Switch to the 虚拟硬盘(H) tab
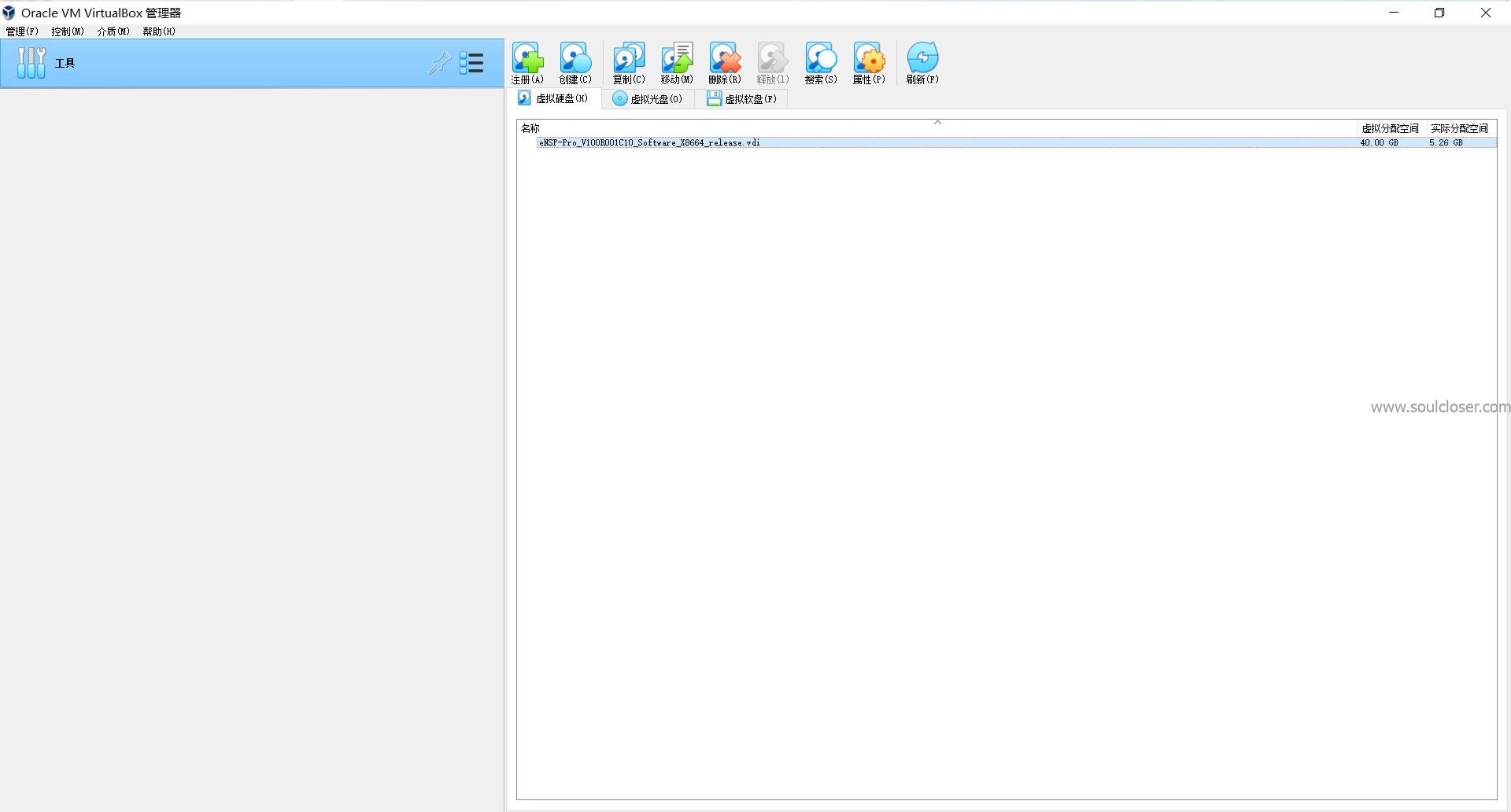This screenshot has width=1511, height=812. tap(554, 98)
